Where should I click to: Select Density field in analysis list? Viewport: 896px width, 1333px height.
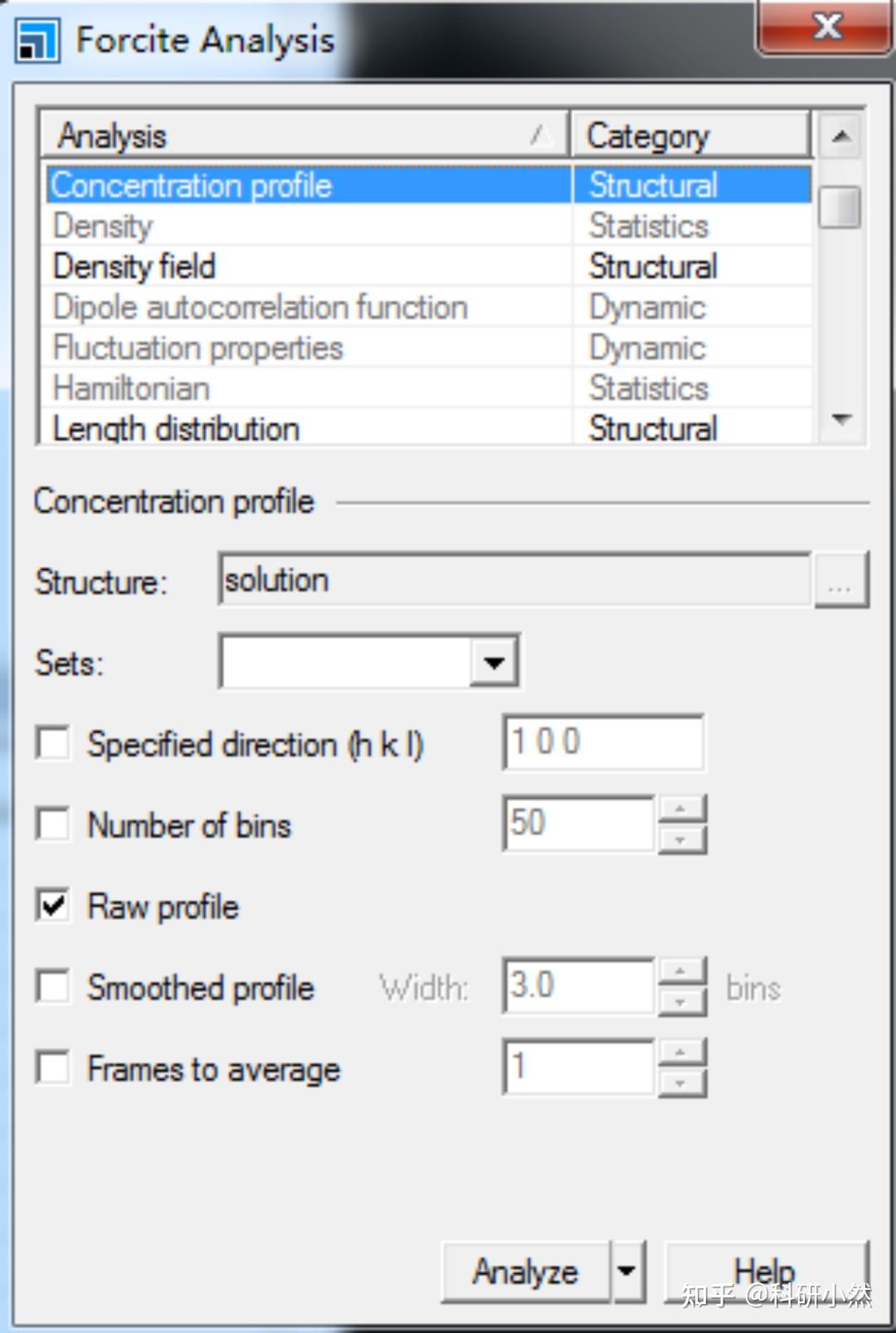(134, 266)
